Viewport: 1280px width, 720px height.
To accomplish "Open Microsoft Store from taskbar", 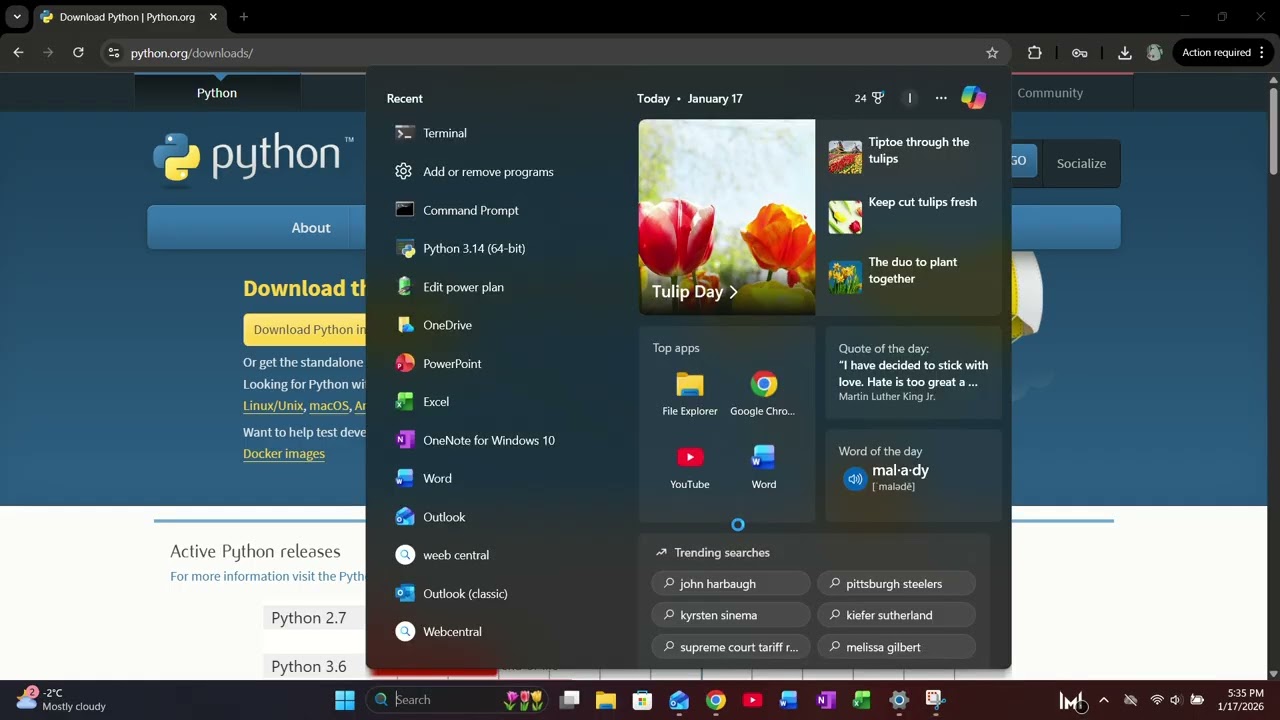I will click(x=642, y=700).
